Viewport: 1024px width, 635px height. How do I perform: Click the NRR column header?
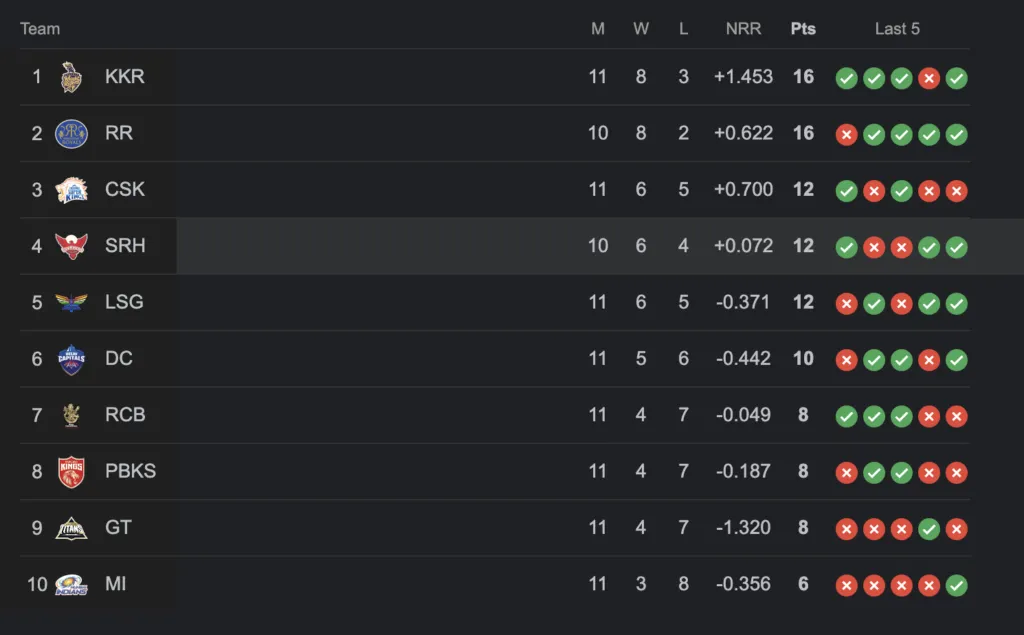(743, 29)
